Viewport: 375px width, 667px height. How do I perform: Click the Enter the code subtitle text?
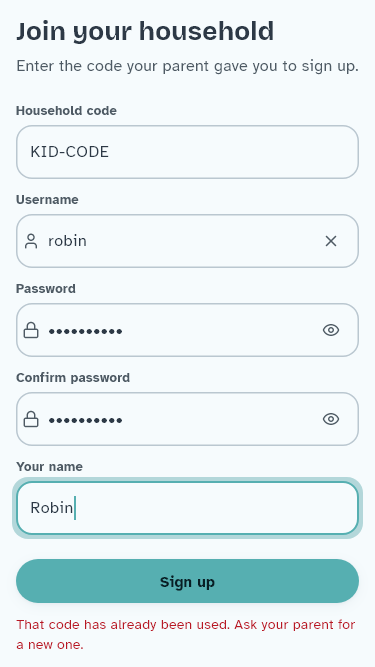[188, 66]
